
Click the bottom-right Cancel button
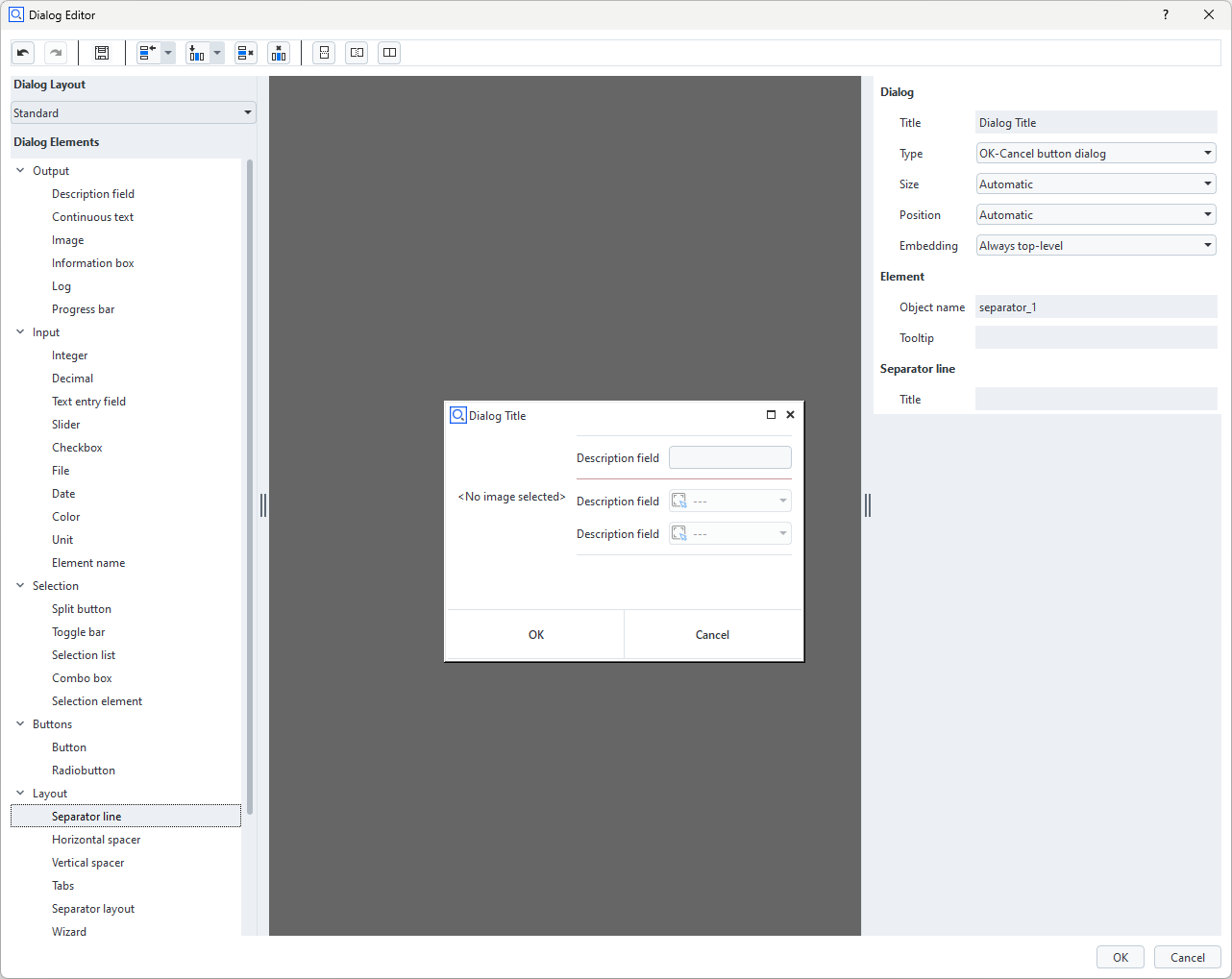(x=1188, y=957)
